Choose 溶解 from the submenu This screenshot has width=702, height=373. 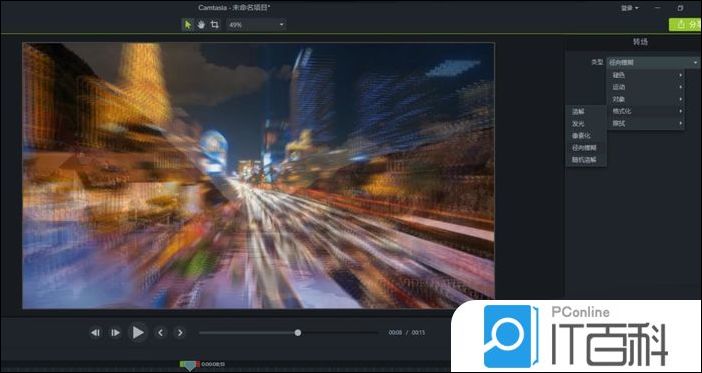[x=586, y=111]
